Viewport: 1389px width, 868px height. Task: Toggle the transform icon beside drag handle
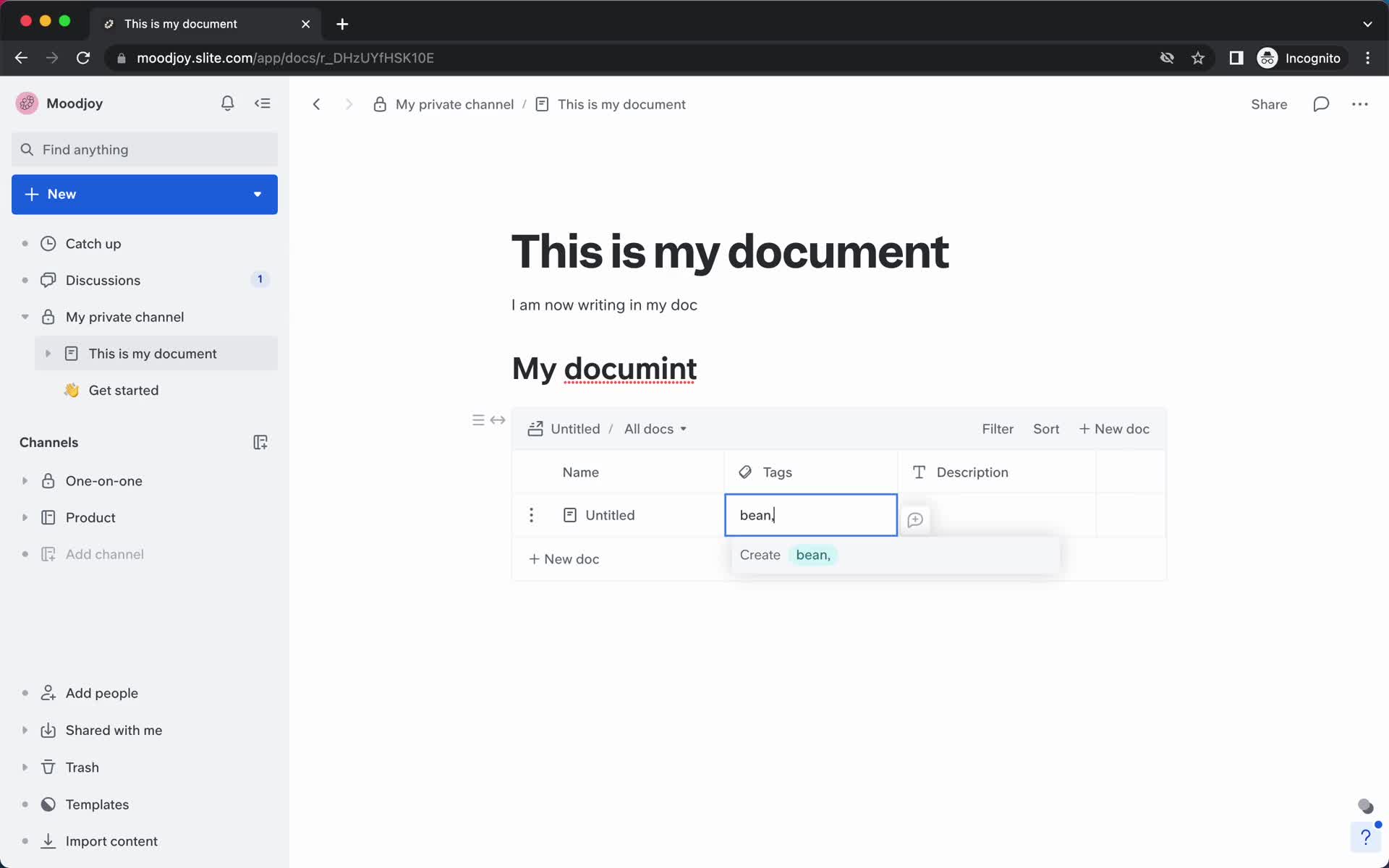point(498,420)
